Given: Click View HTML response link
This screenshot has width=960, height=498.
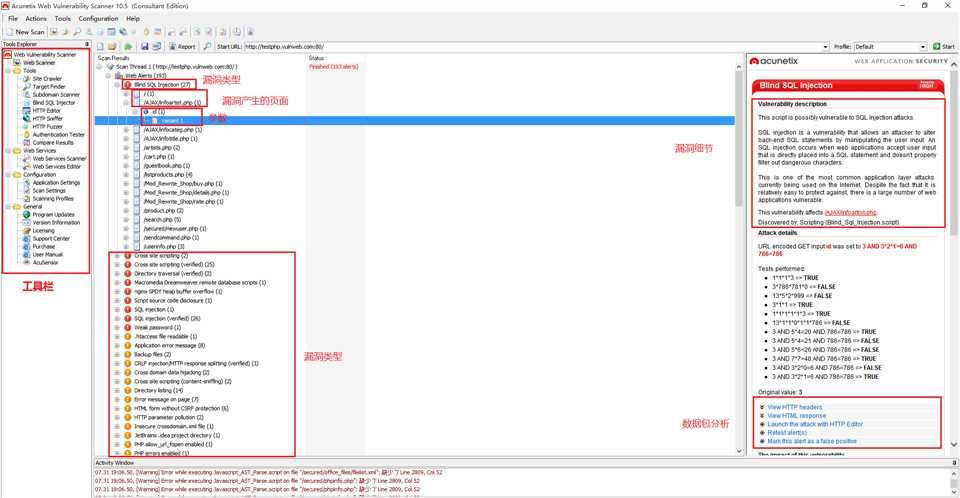Looking at the screenshot, I should click(x=797, y=416).
